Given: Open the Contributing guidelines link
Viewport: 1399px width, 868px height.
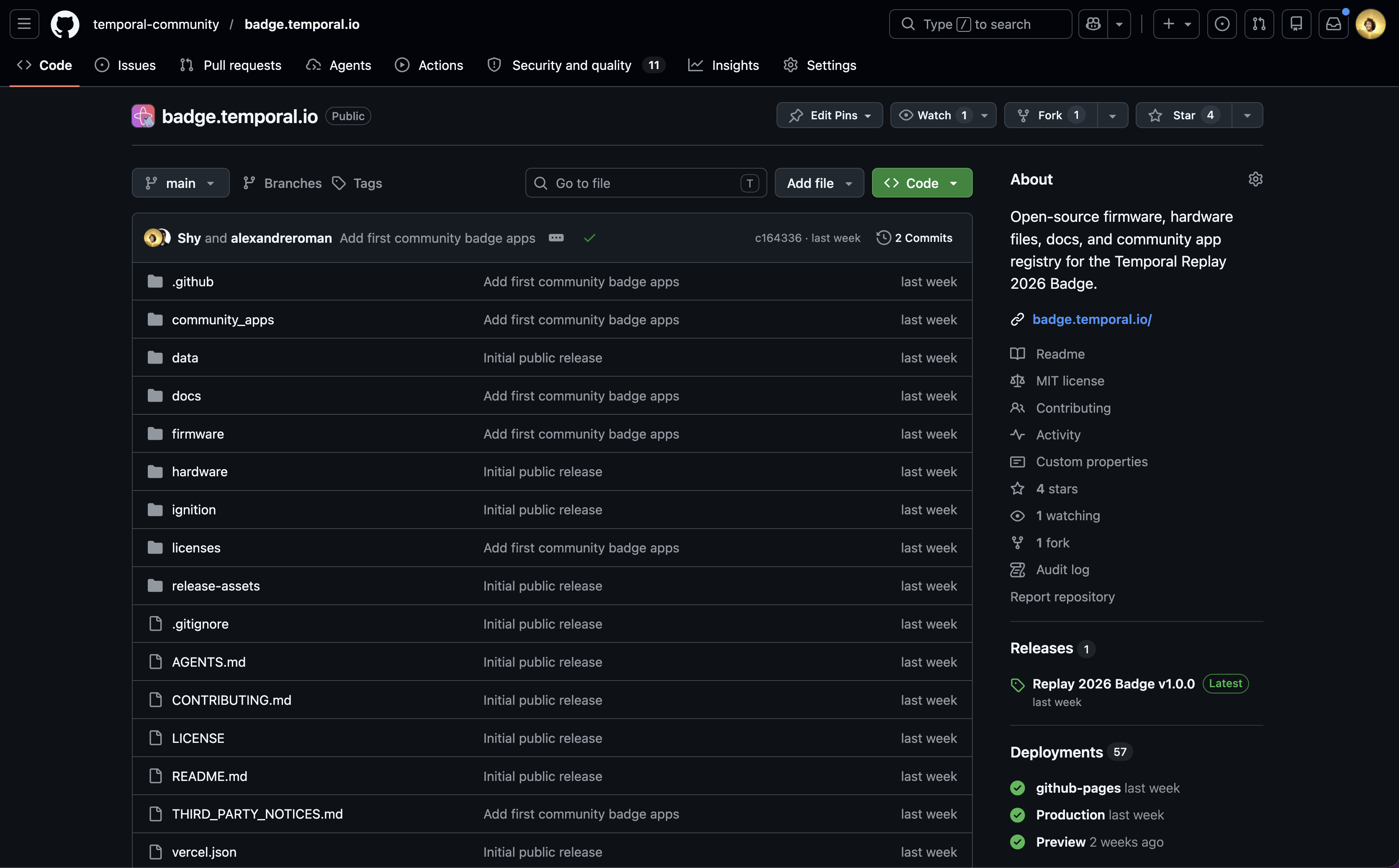Looking at the screenshot, I should click(x=1073, y=408).
